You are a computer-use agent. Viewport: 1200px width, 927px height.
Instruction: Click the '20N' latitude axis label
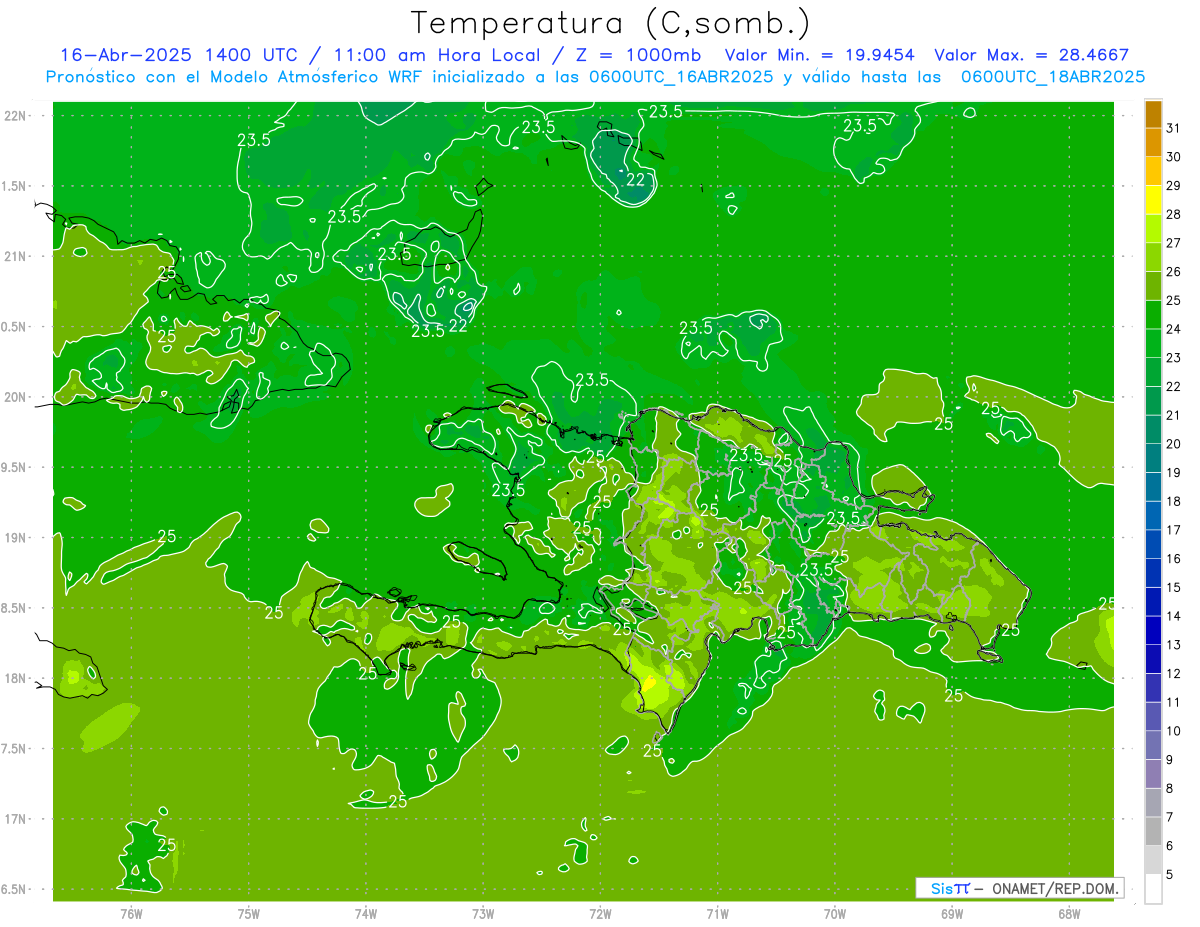(13, 397)
